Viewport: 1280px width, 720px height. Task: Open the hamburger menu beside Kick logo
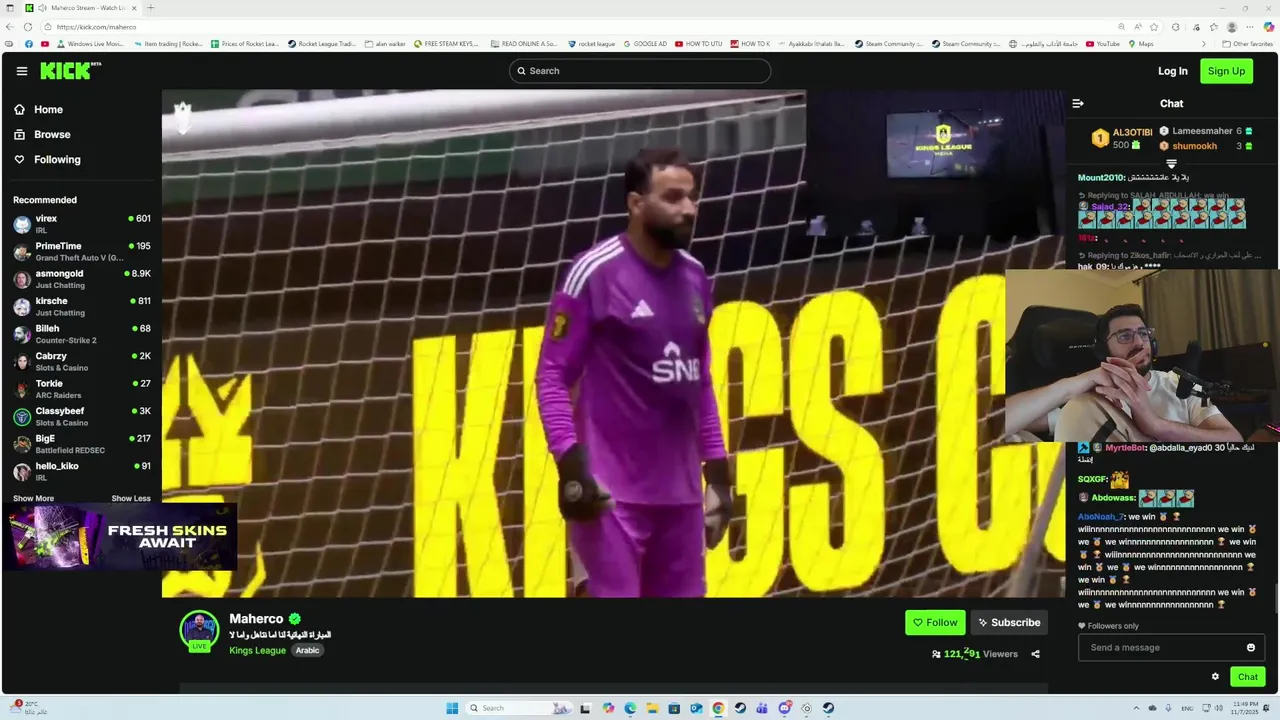click(x=21, y=71)
